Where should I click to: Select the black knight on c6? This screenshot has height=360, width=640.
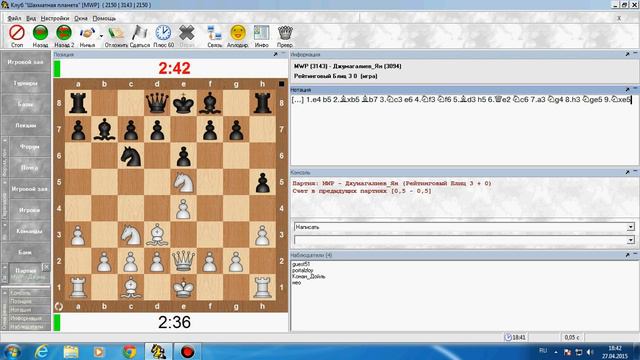tap(131, 156)
